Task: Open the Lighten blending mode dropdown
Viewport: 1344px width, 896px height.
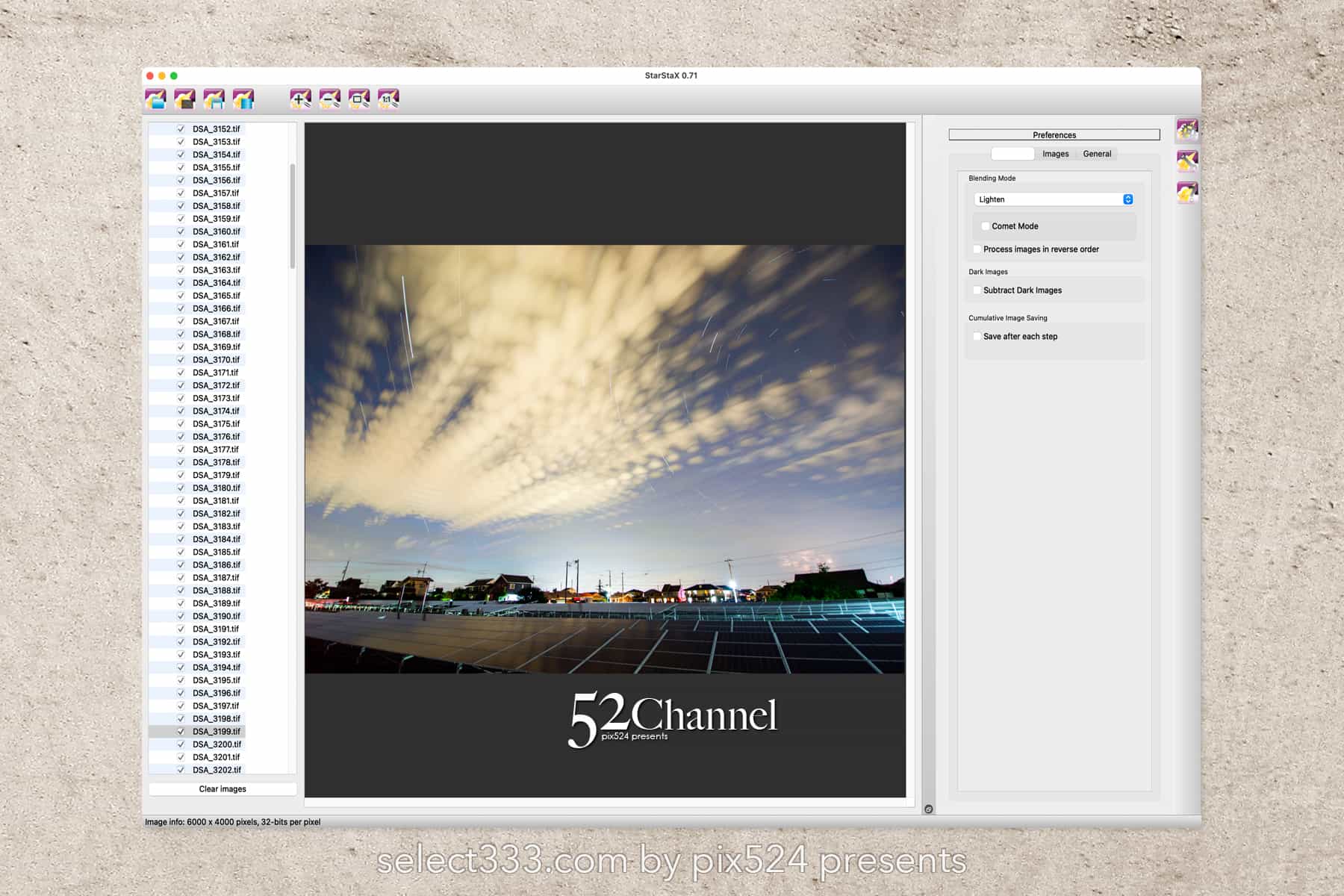Action: [1054, 199]
